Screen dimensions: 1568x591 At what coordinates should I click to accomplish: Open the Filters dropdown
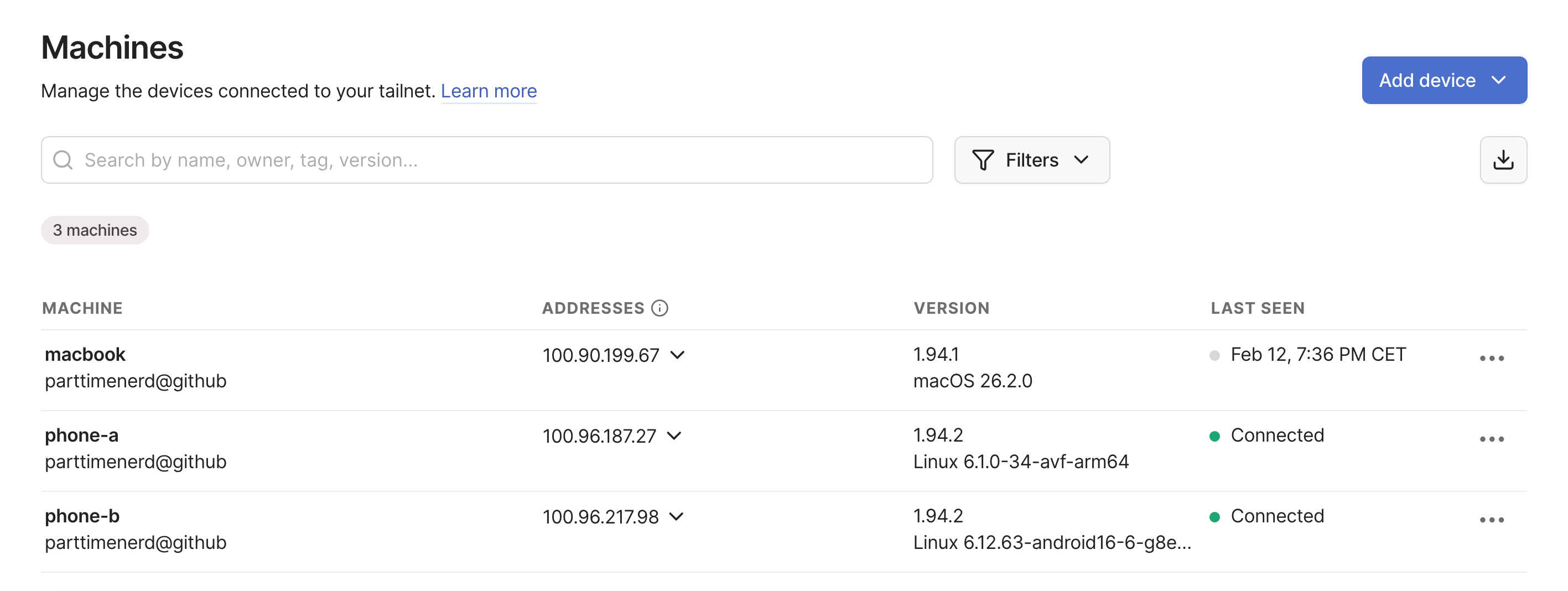[1032, 160]
